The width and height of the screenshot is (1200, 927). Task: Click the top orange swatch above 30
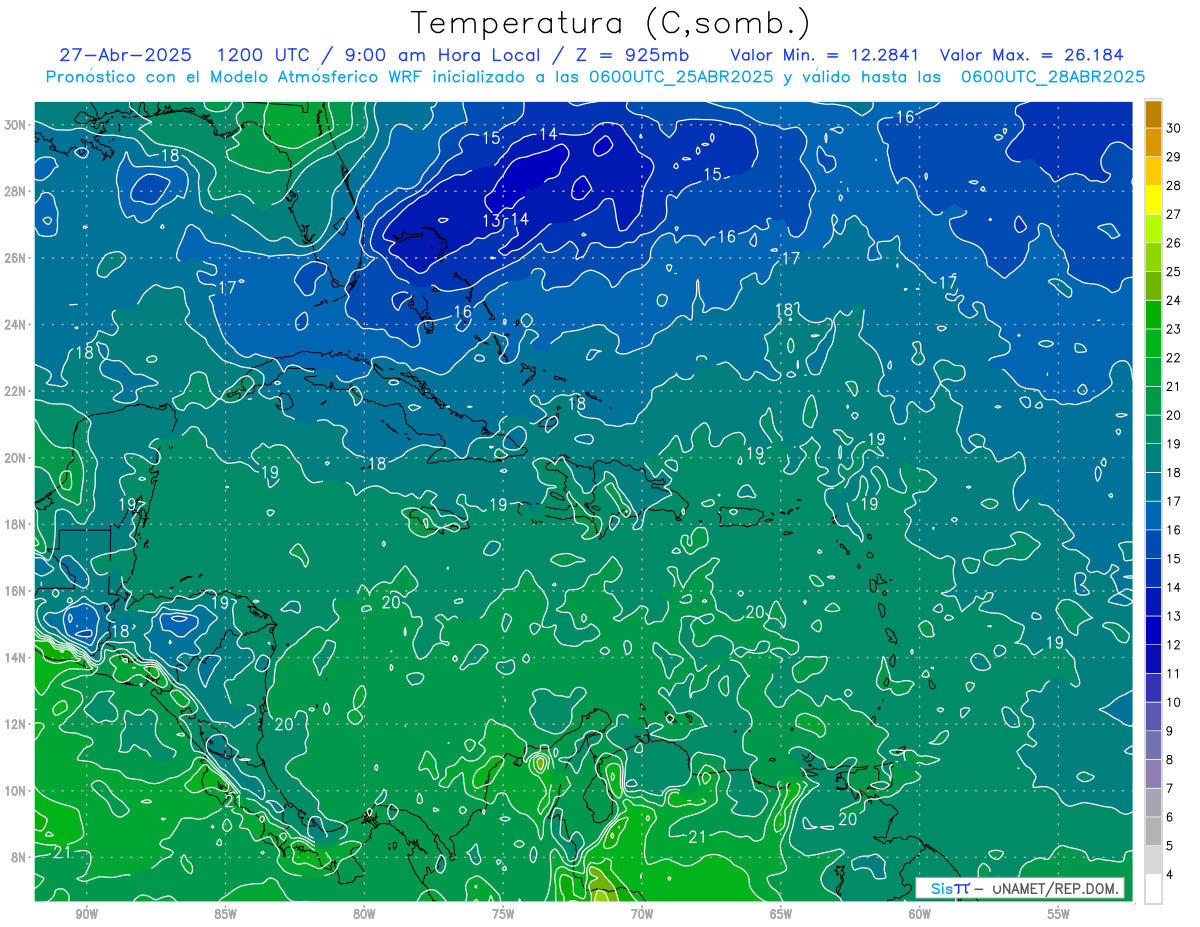coord(1153,113)
